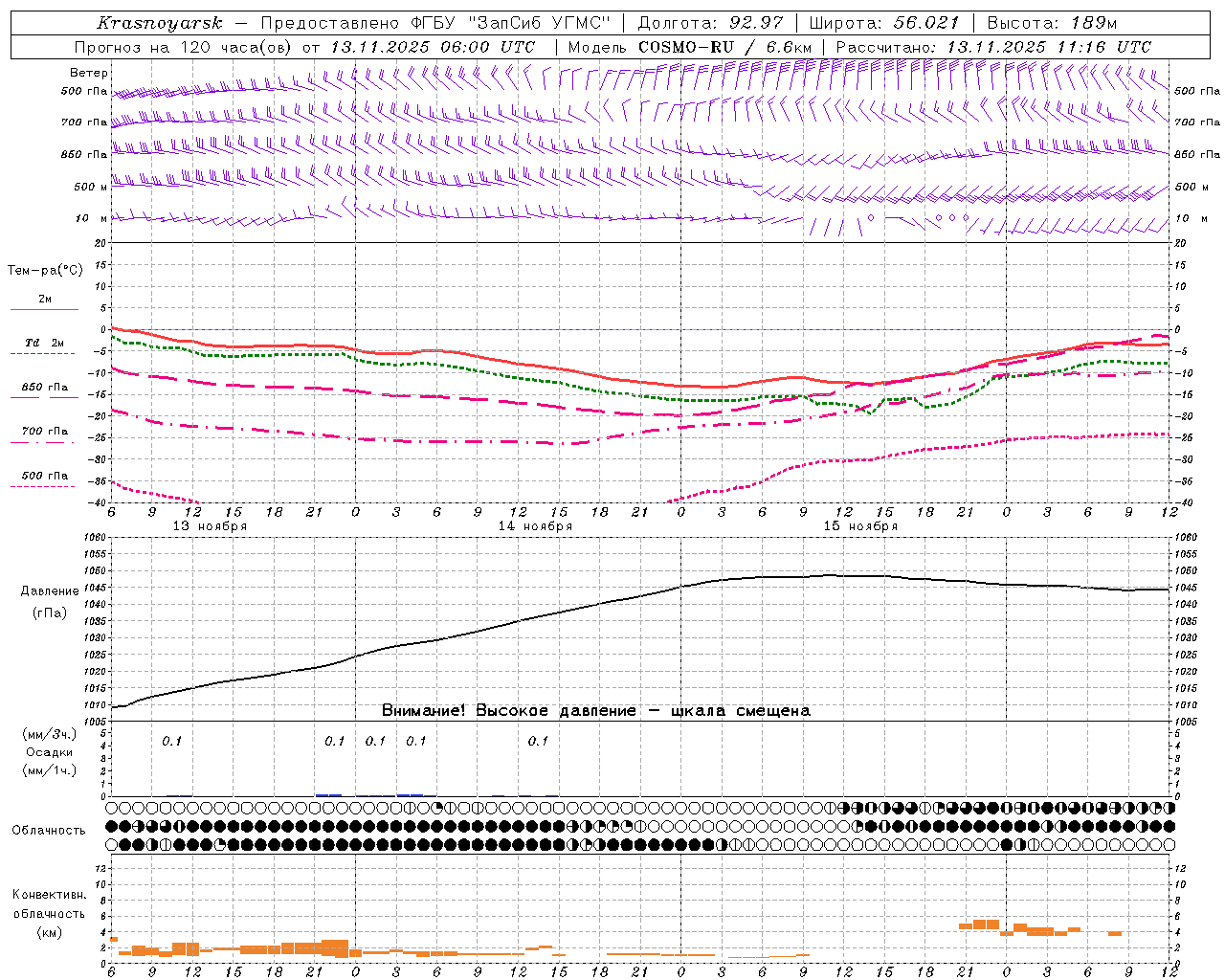Image resolution: width=1225 pixels, height=980 pixels.
Task: Click the '15 ноября' date label
Action: click(x=860, y=526)
